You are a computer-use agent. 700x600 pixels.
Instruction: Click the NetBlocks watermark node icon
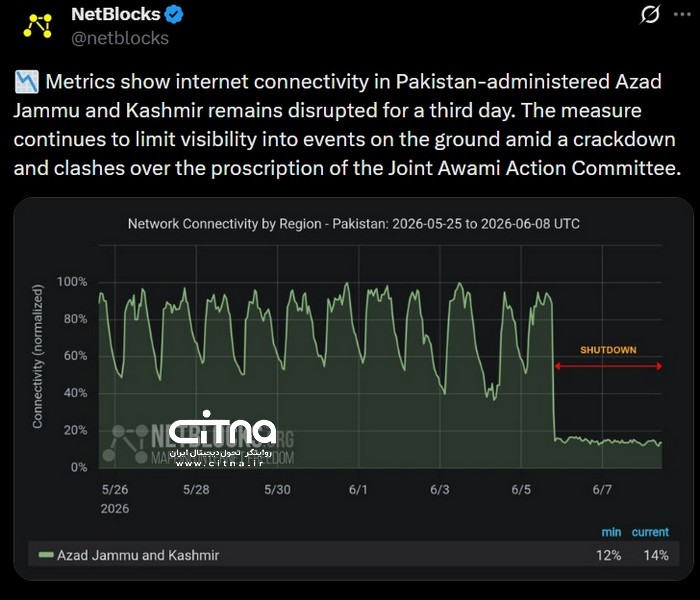click(x=125, y=444)
